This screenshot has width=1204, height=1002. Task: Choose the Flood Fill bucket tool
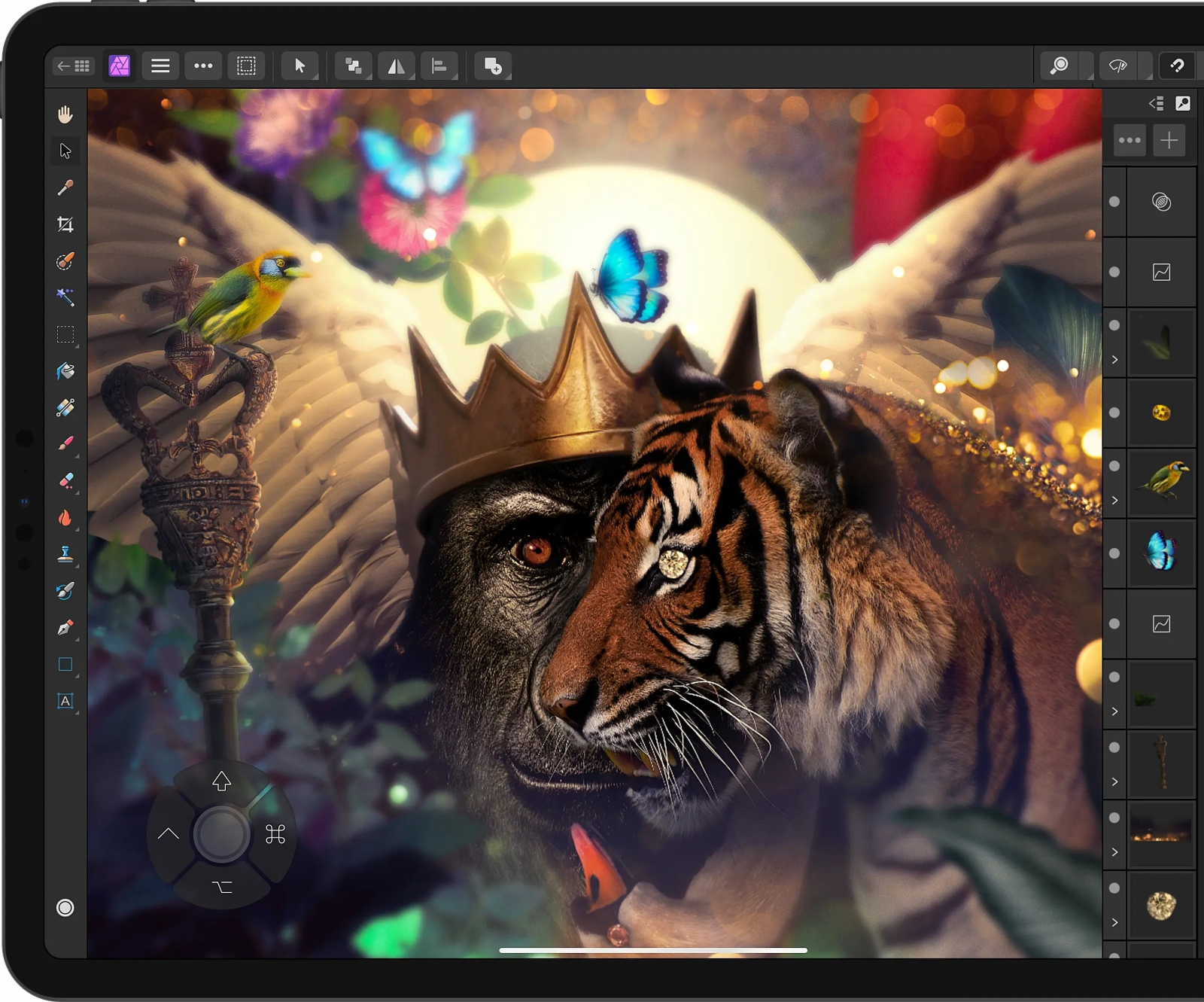pos(65,371)
